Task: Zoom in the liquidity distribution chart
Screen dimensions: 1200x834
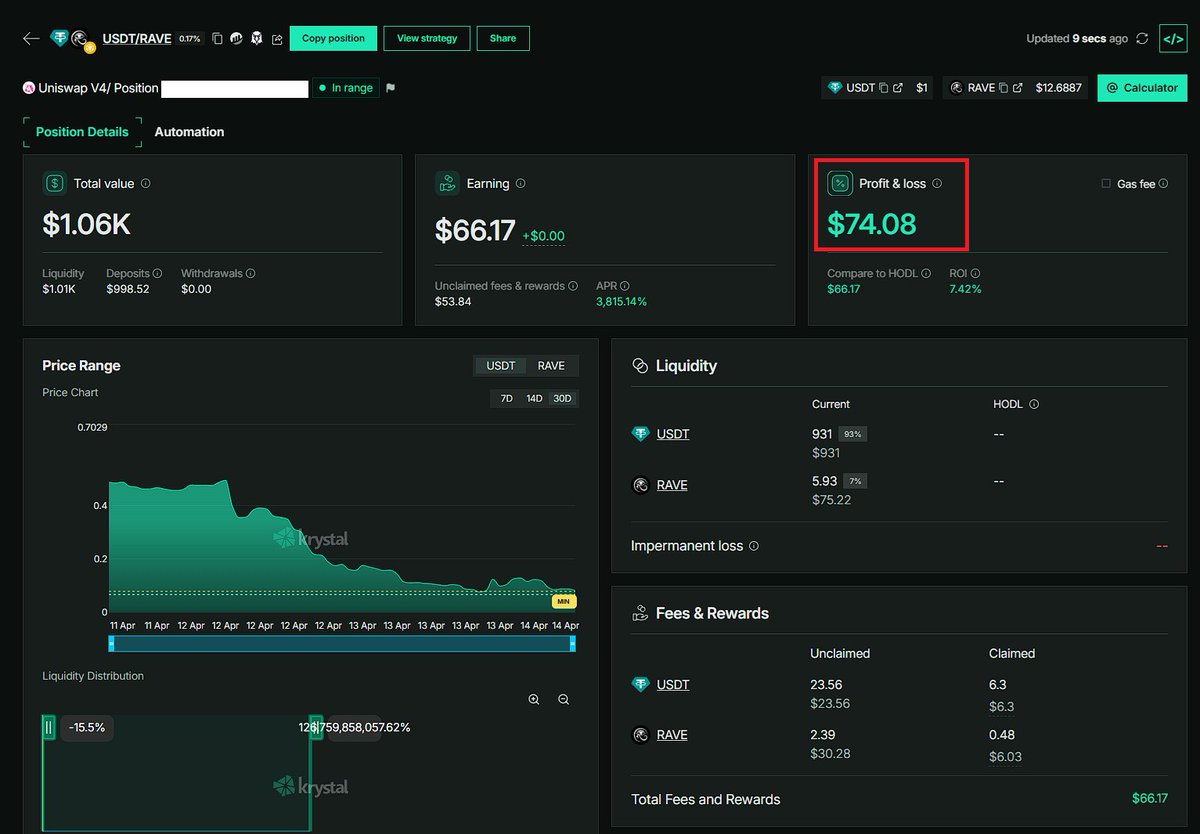Action: (x=534, y=700)
